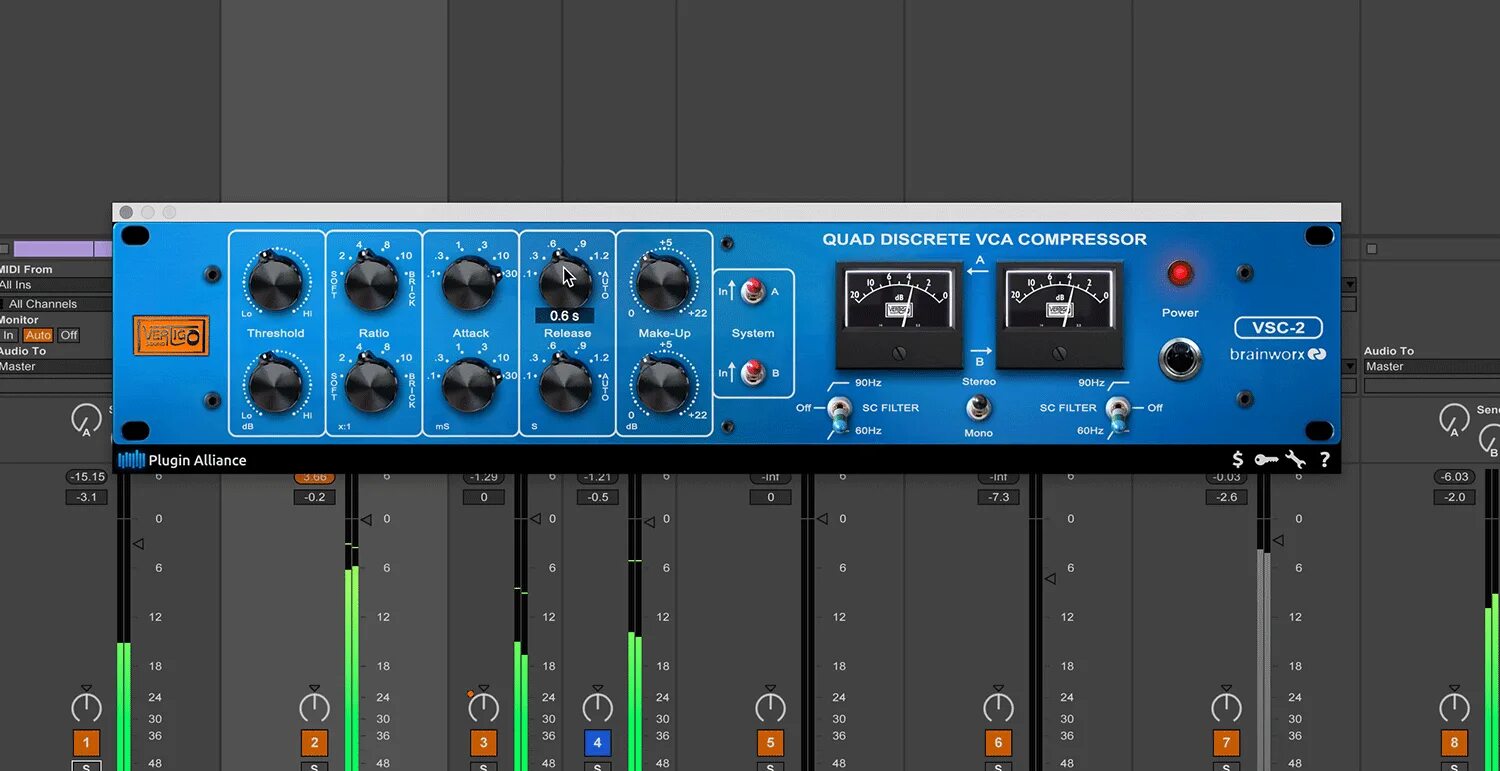This screenshot has width=1500, height=771.
Task: Open the 'All Channels' input channel dropdown
Action: (x=56, y=304)
